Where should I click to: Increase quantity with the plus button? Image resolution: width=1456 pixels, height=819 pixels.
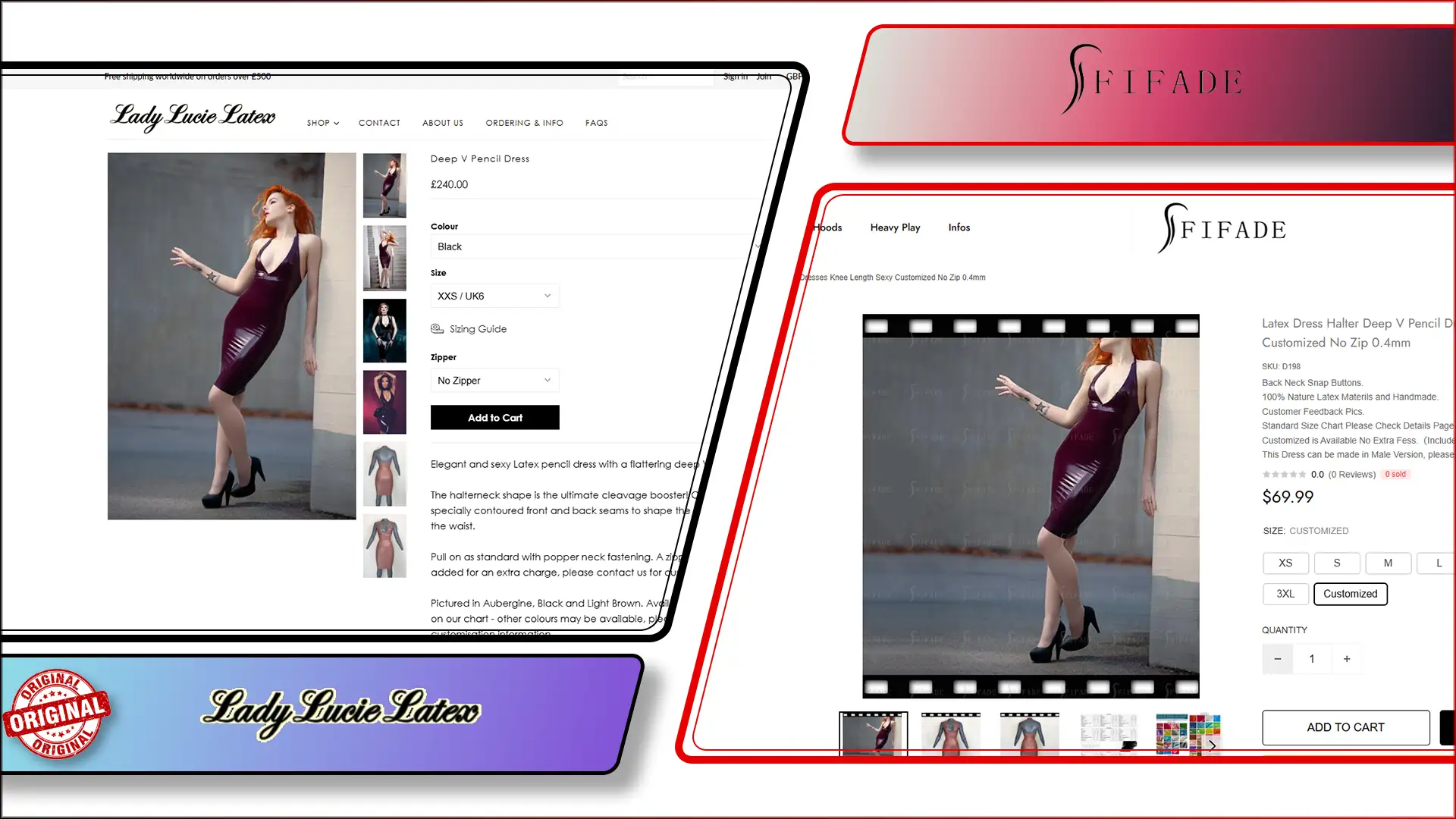[x=1347, y=659]
